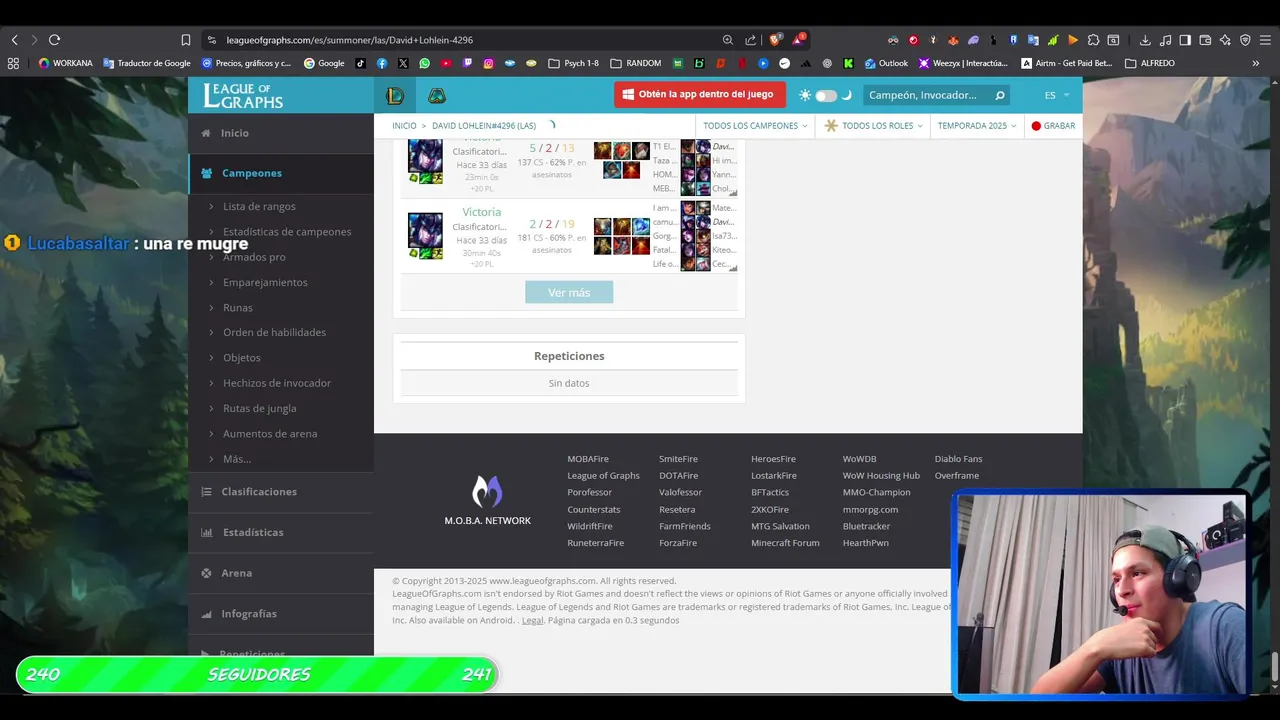Open the League of Legends game icon tab
Image resolution: width=1280 pixels, height=720 pixels.
click(396, 95)
